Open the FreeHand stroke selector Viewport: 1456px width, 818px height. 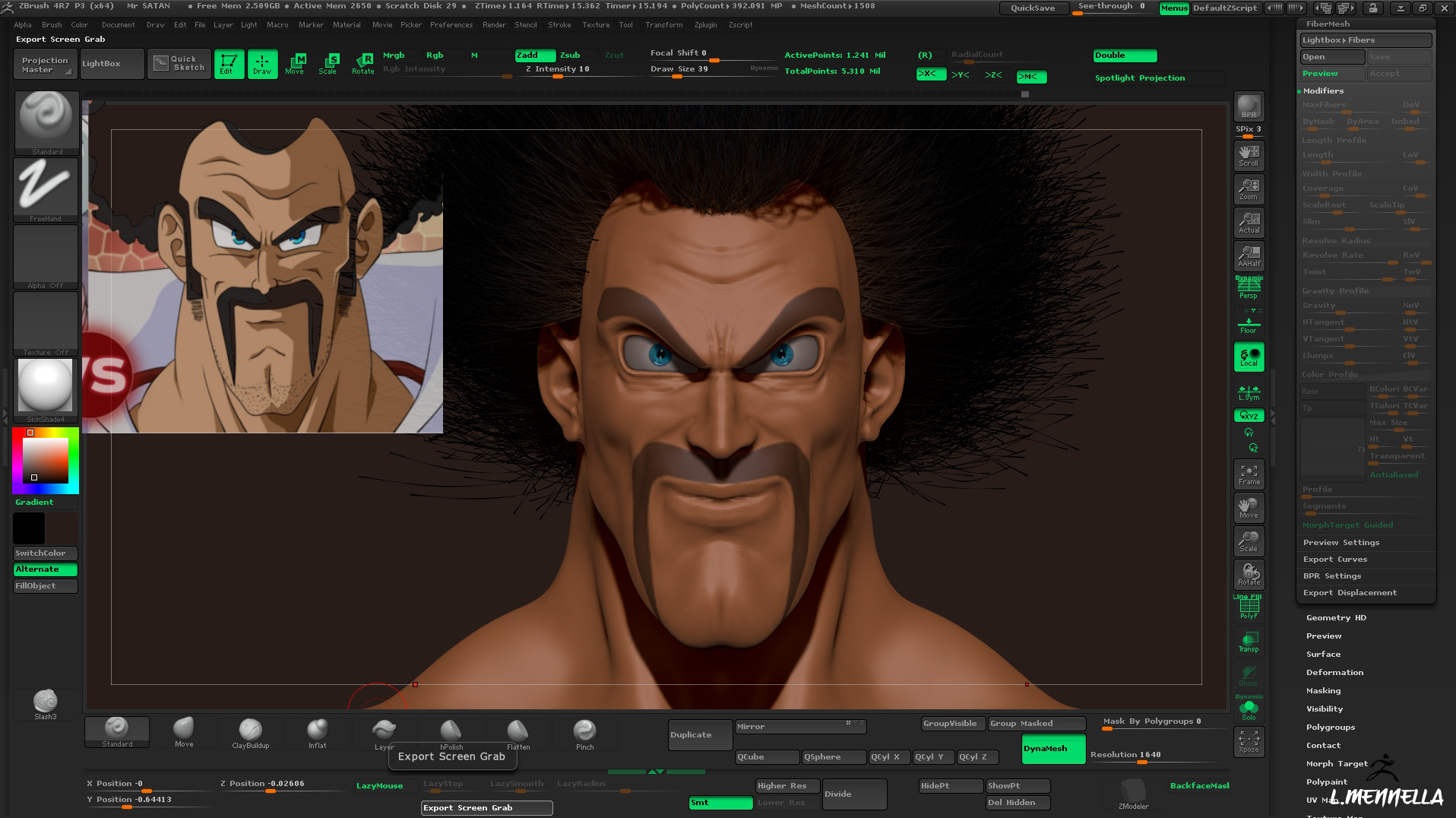(46, 190)
